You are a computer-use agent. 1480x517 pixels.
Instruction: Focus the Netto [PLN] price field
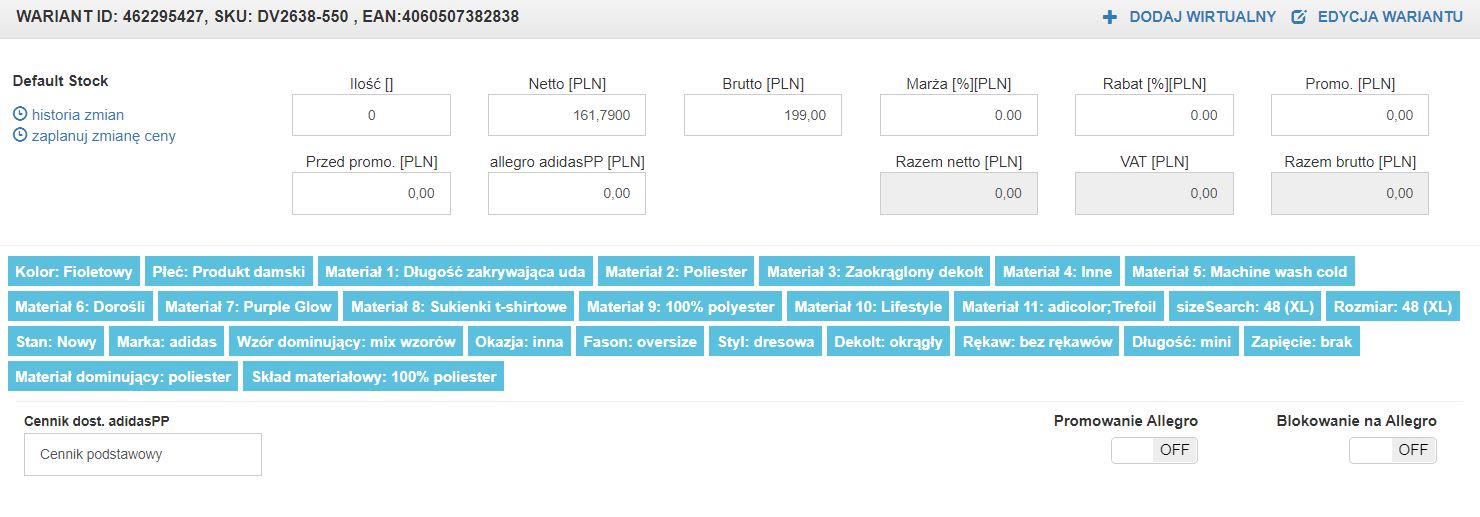567,115
